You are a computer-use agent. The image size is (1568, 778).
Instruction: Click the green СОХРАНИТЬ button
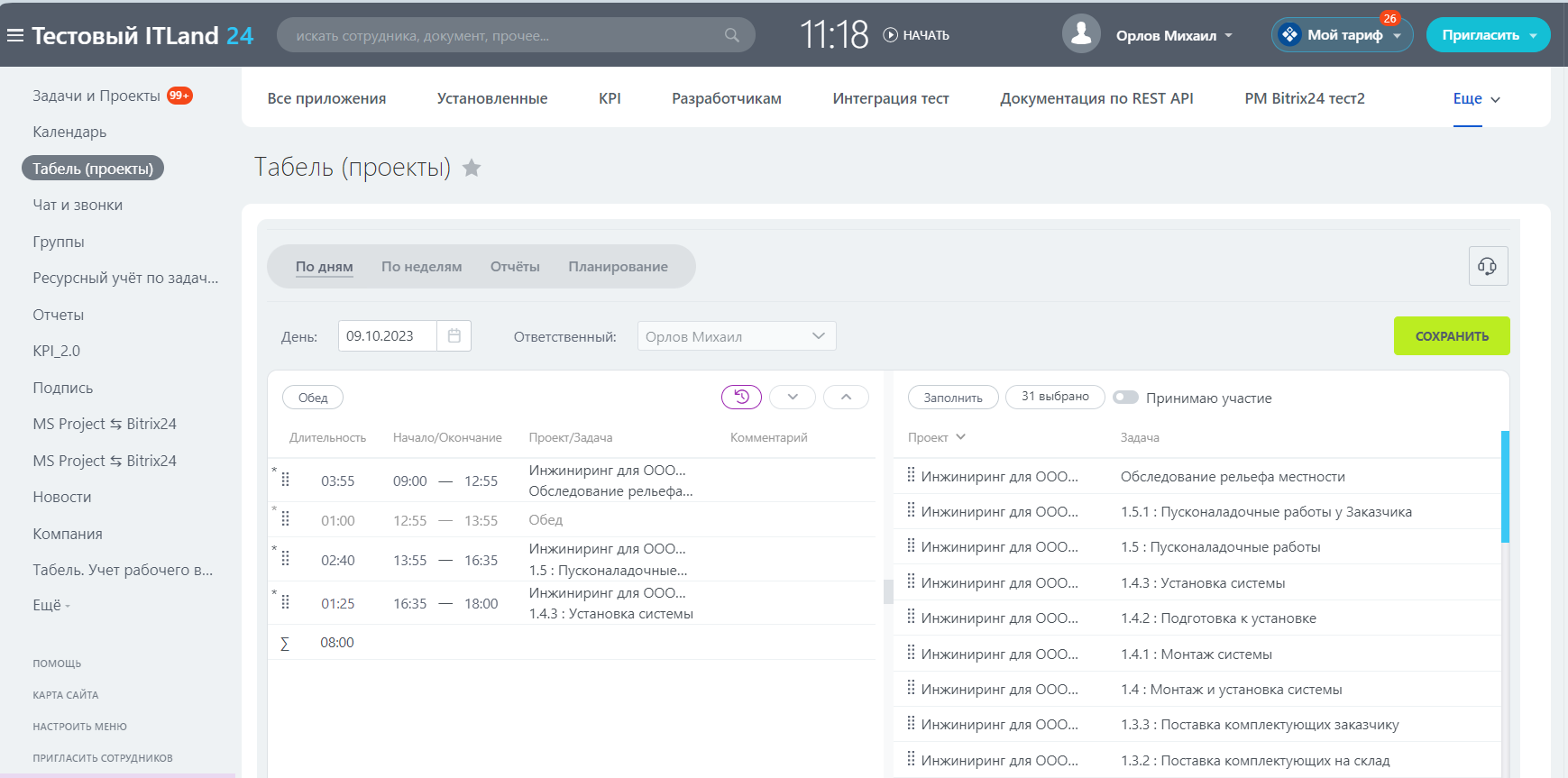click(x=1451, y=336)
